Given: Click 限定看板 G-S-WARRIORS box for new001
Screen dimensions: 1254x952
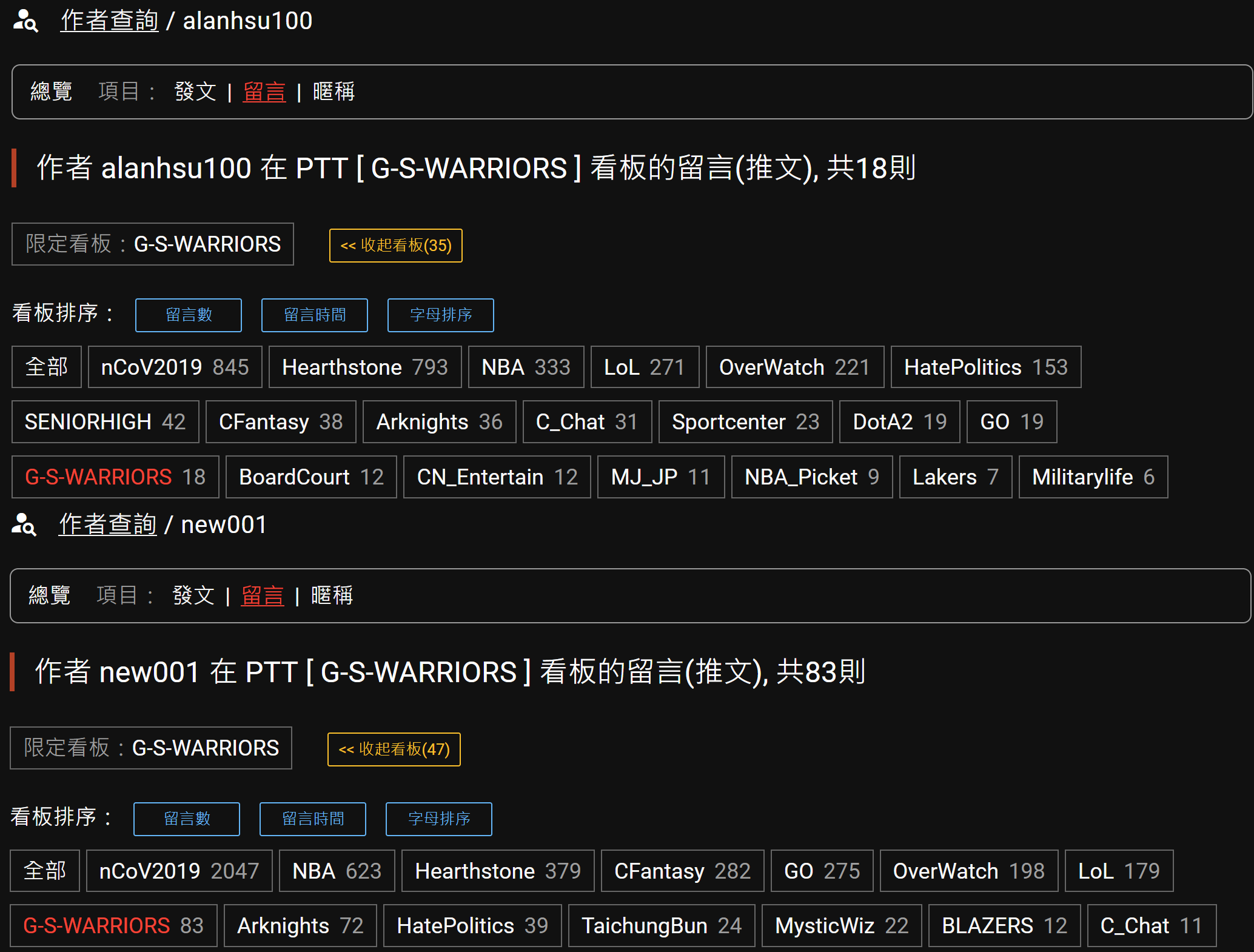Looking at the screenshot, I should [151, 748].
